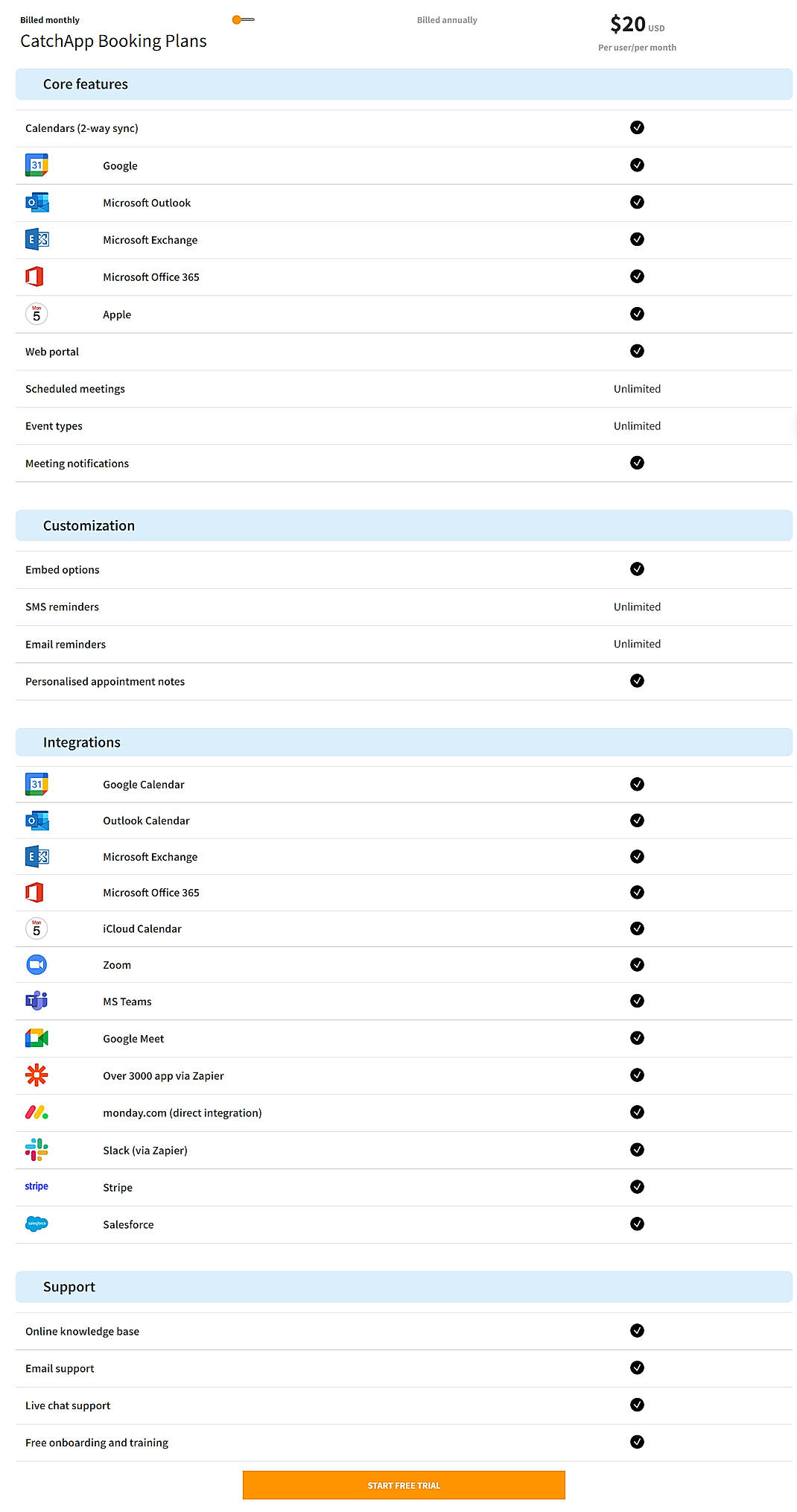
Task: Select the MS Teams icon
Action: (x=36, y=1001)
